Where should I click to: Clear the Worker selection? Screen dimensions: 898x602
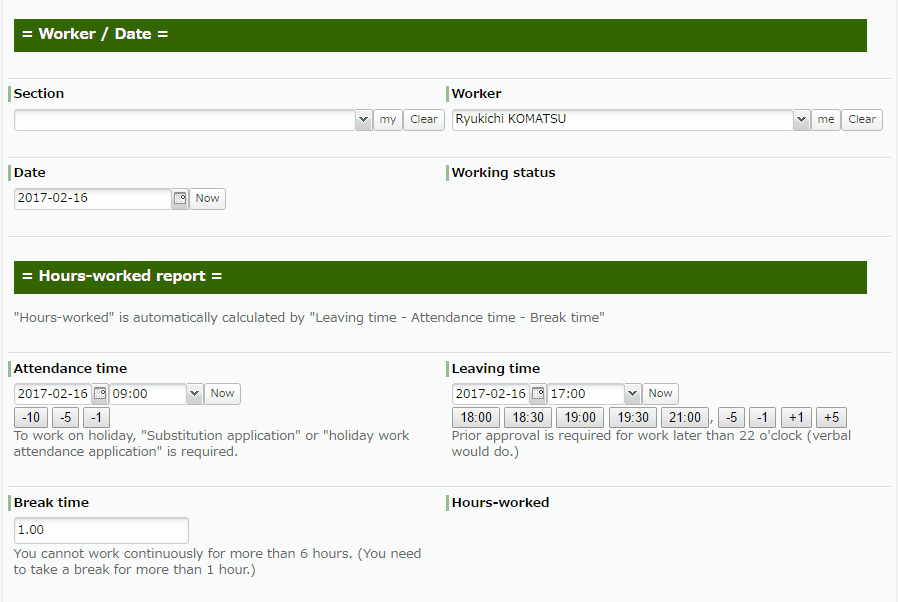(x=861, y=119)
